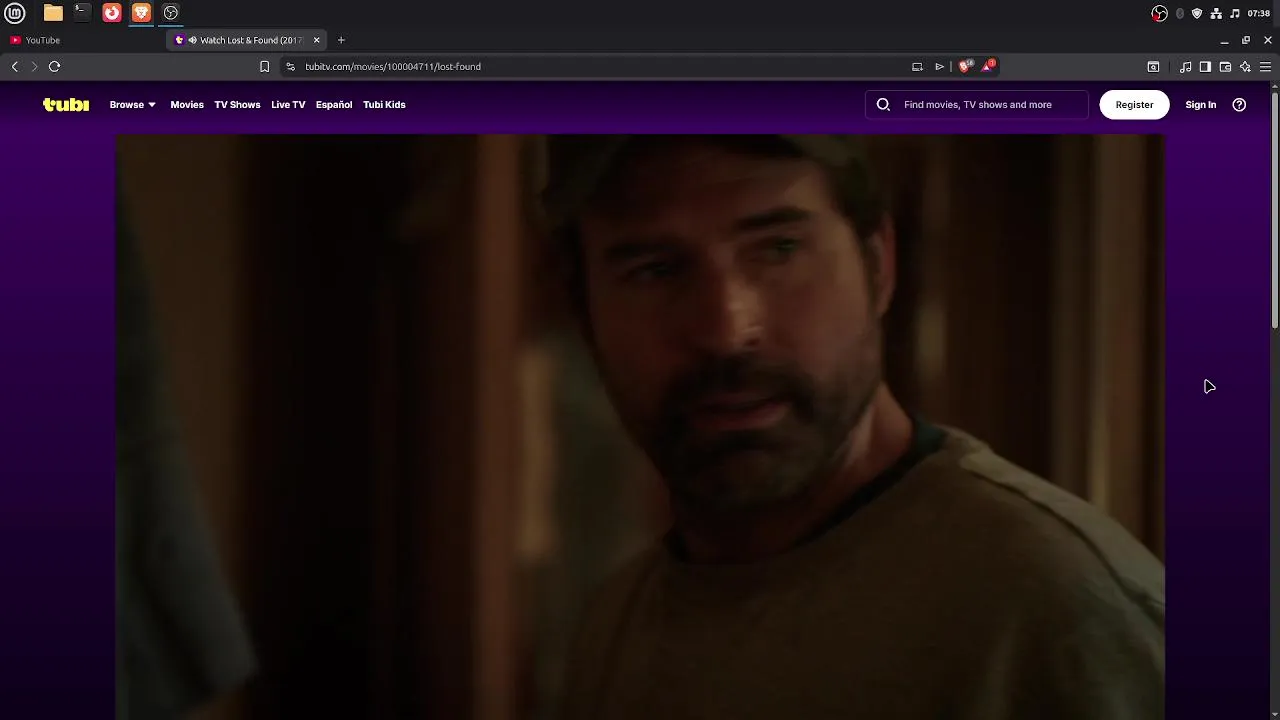Go to Live TV
Viewport: 1280px width, 720px height.
coord(288,104)
